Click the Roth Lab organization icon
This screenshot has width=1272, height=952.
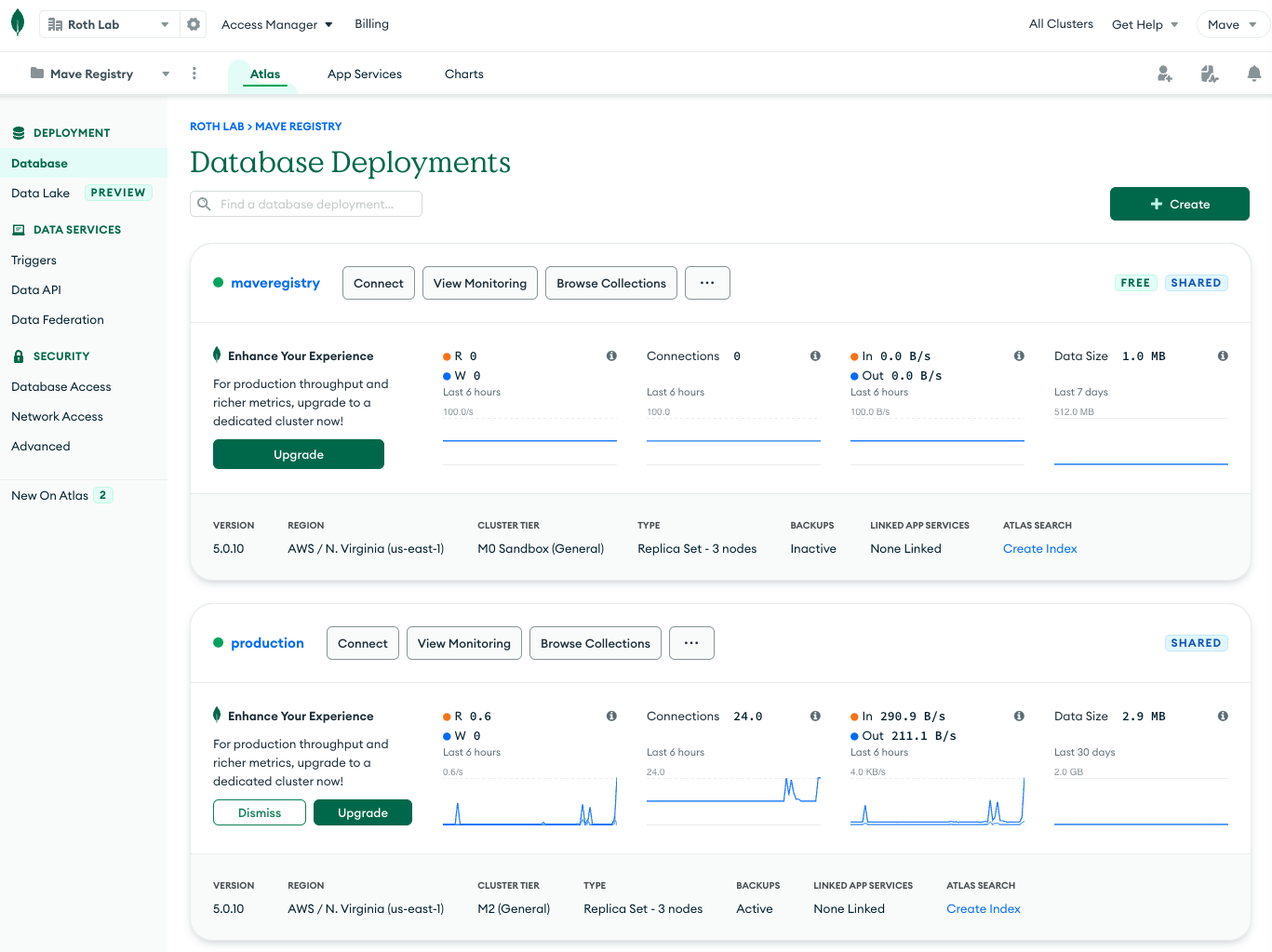click(55, 24)
